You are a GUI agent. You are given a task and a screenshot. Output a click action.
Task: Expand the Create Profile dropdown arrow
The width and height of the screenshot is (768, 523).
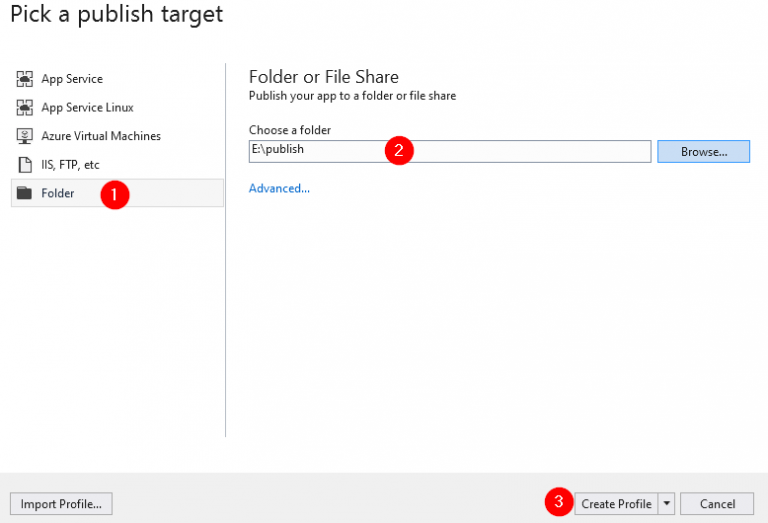point(667,504)
